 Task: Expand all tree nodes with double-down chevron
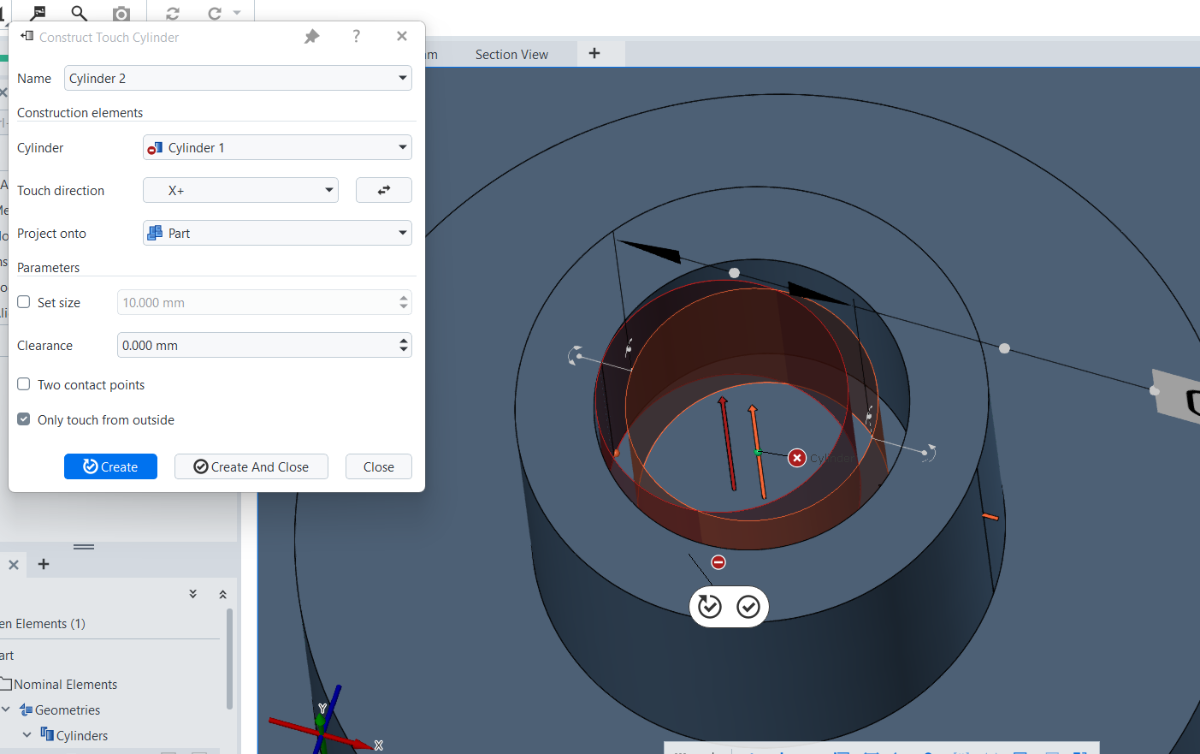click(x=193, y=594)
